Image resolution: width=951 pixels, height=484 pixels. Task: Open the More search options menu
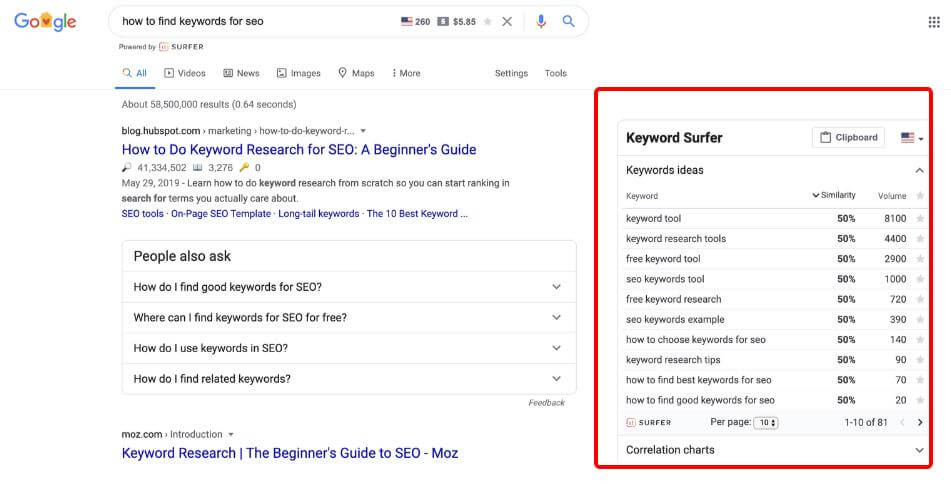point(406,73)
